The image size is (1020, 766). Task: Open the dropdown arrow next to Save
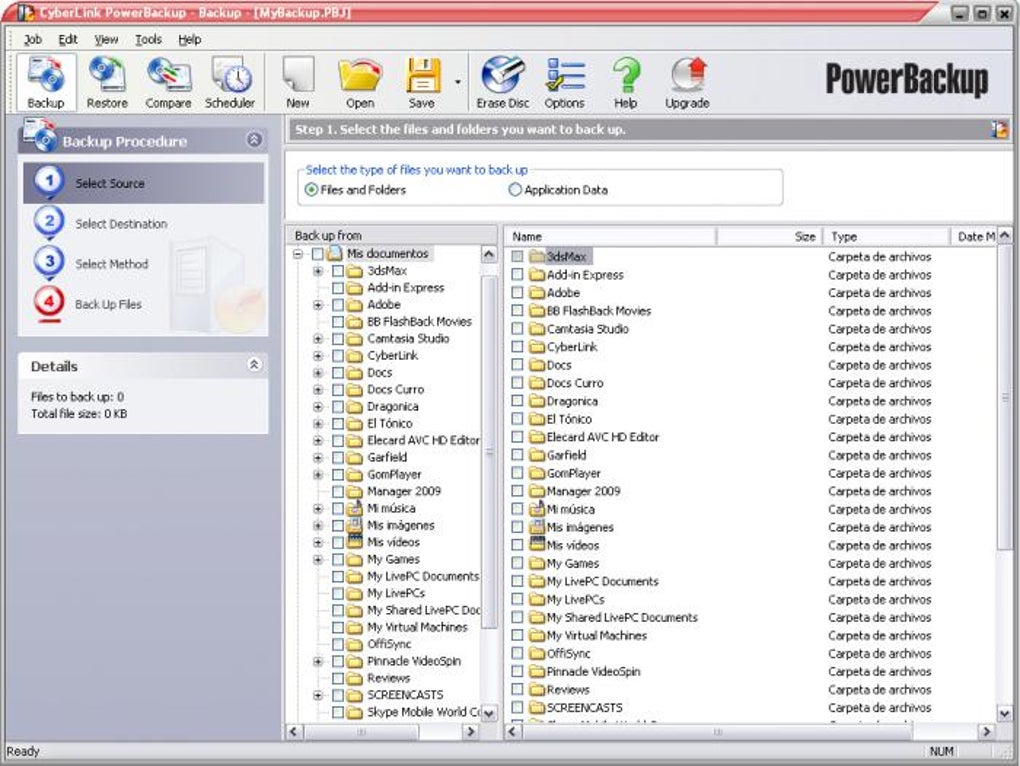point(458,82)
